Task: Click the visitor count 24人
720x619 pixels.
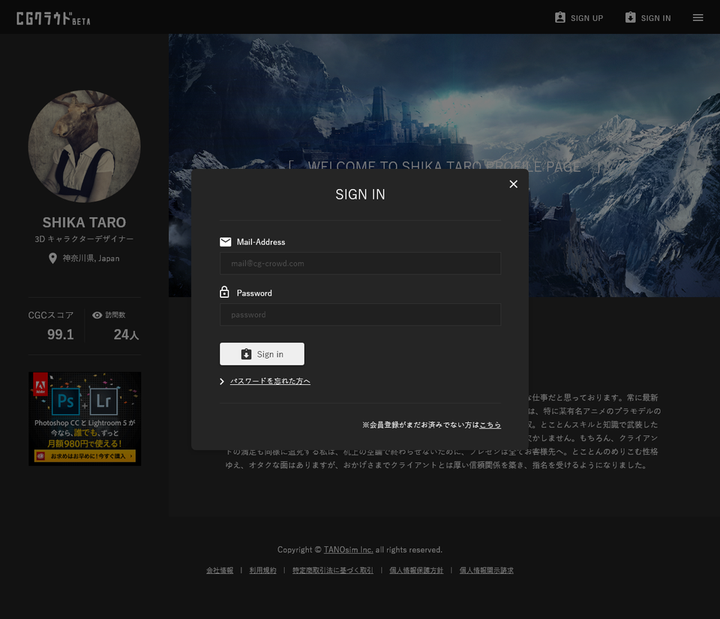Action: 126,334
